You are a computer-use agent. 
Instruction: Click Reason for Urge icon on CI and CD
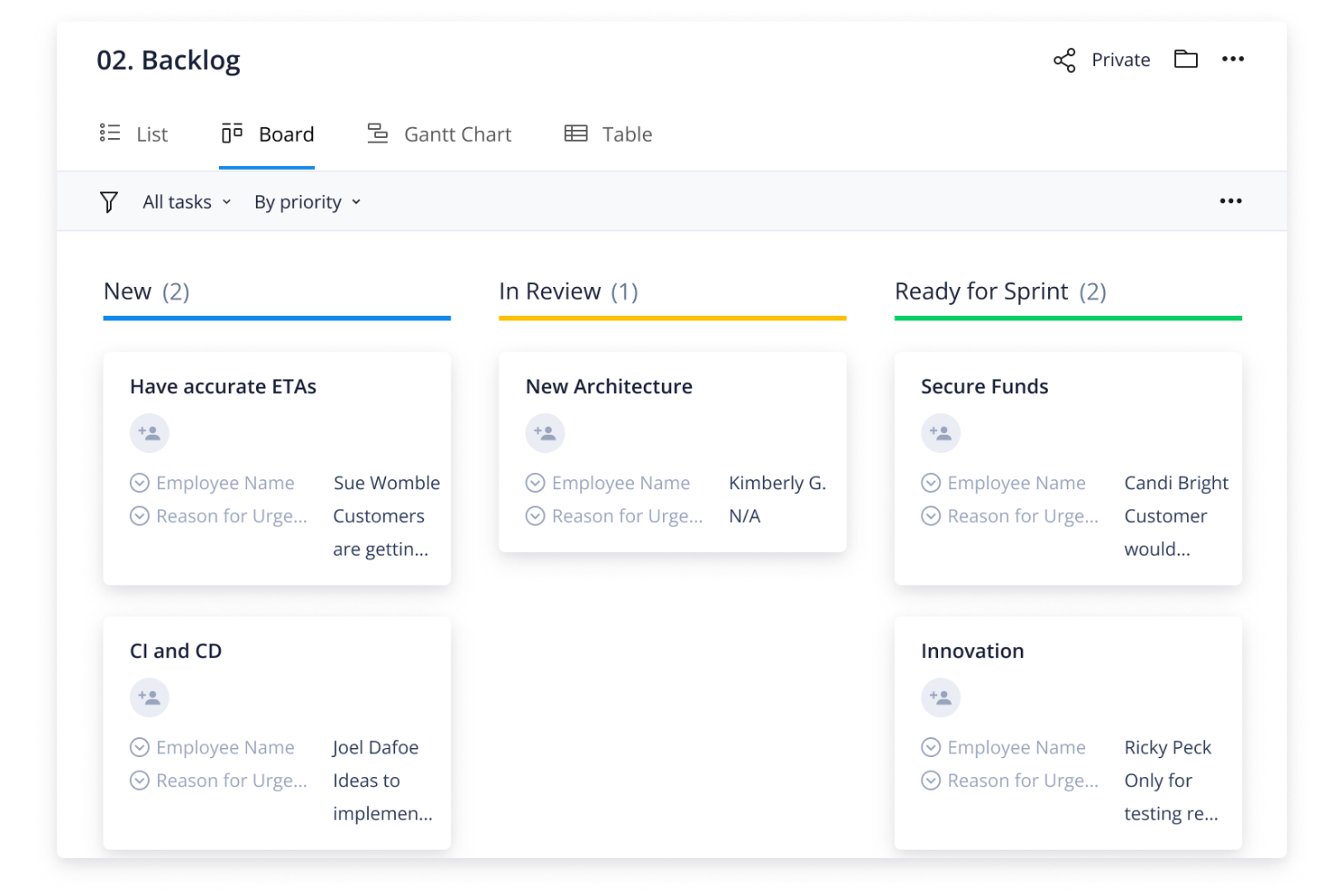140,780
